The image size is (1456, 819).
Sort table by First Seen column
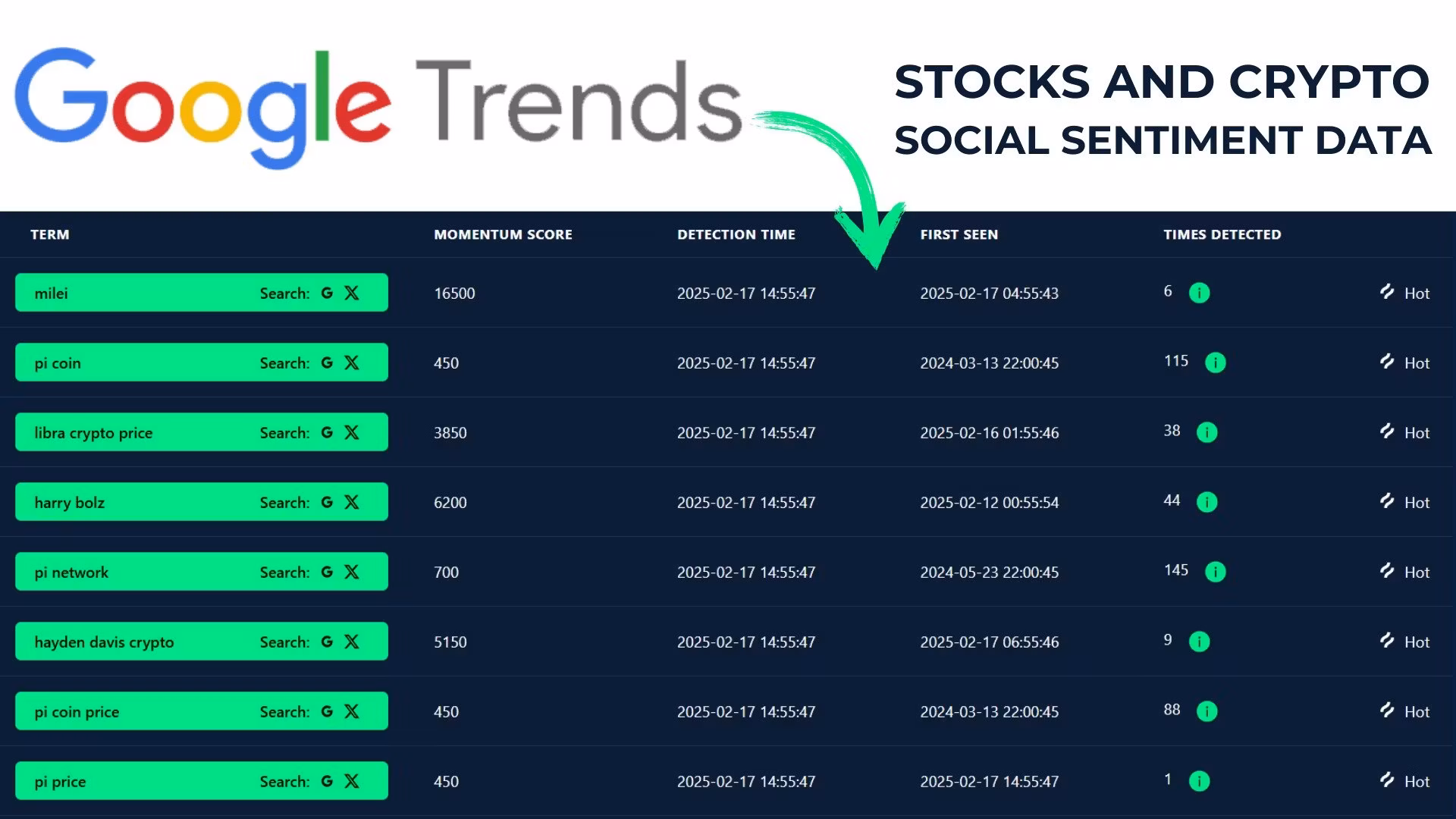pos(959,234)
